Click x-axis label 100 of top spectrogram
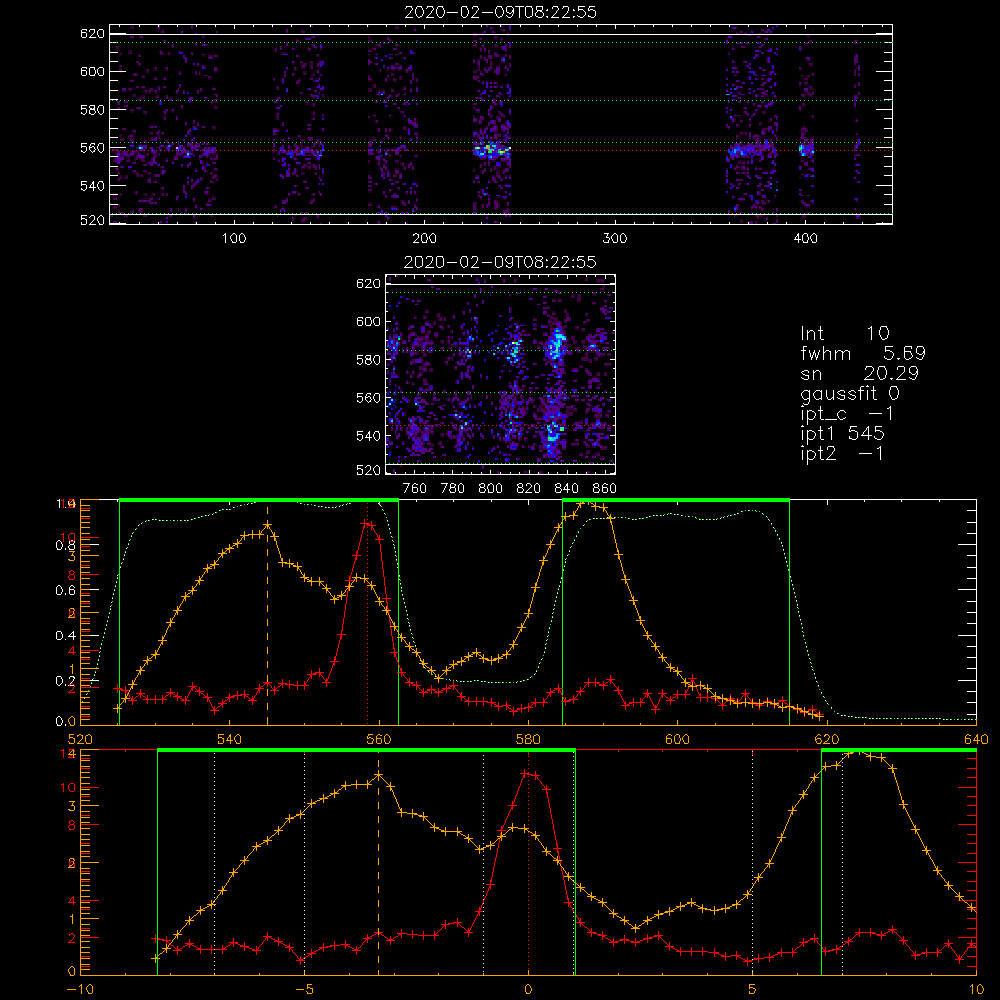Image resolution: width=1000 pixels, height=1000 pixels. 234,239
